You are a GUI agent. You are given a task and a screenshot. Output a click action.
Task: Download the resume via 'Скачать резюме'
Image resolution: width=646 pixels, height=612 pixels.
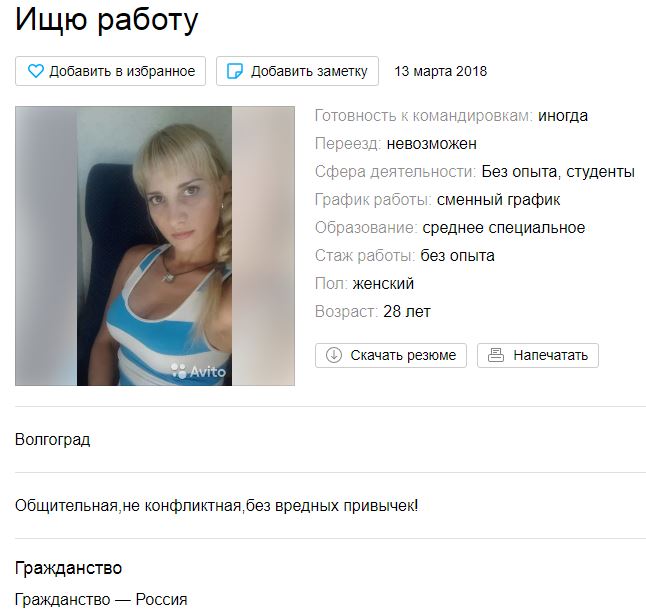[x=391, y=355]
